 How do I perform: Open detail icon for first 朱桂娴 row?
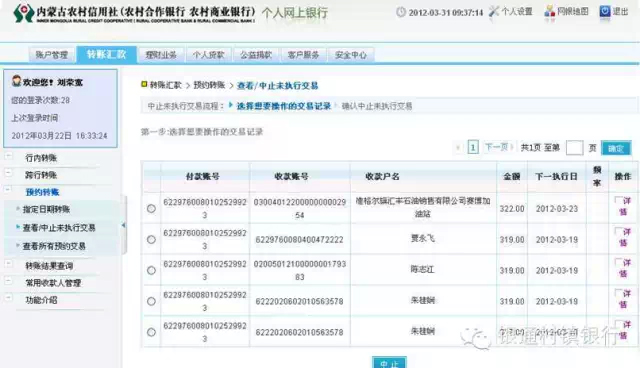[x=623, y=299]
